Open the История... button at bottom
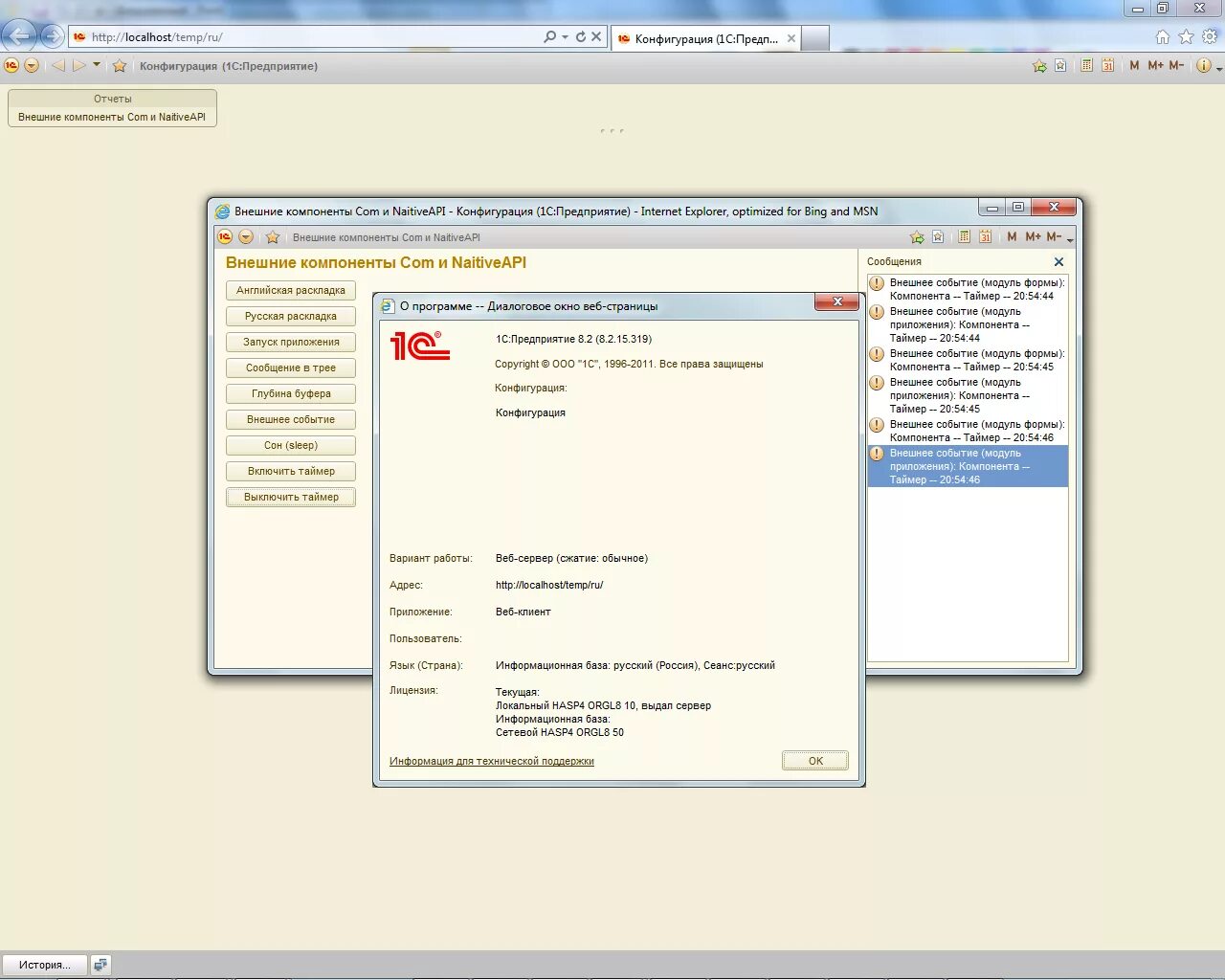 click(x=45, y=965)
